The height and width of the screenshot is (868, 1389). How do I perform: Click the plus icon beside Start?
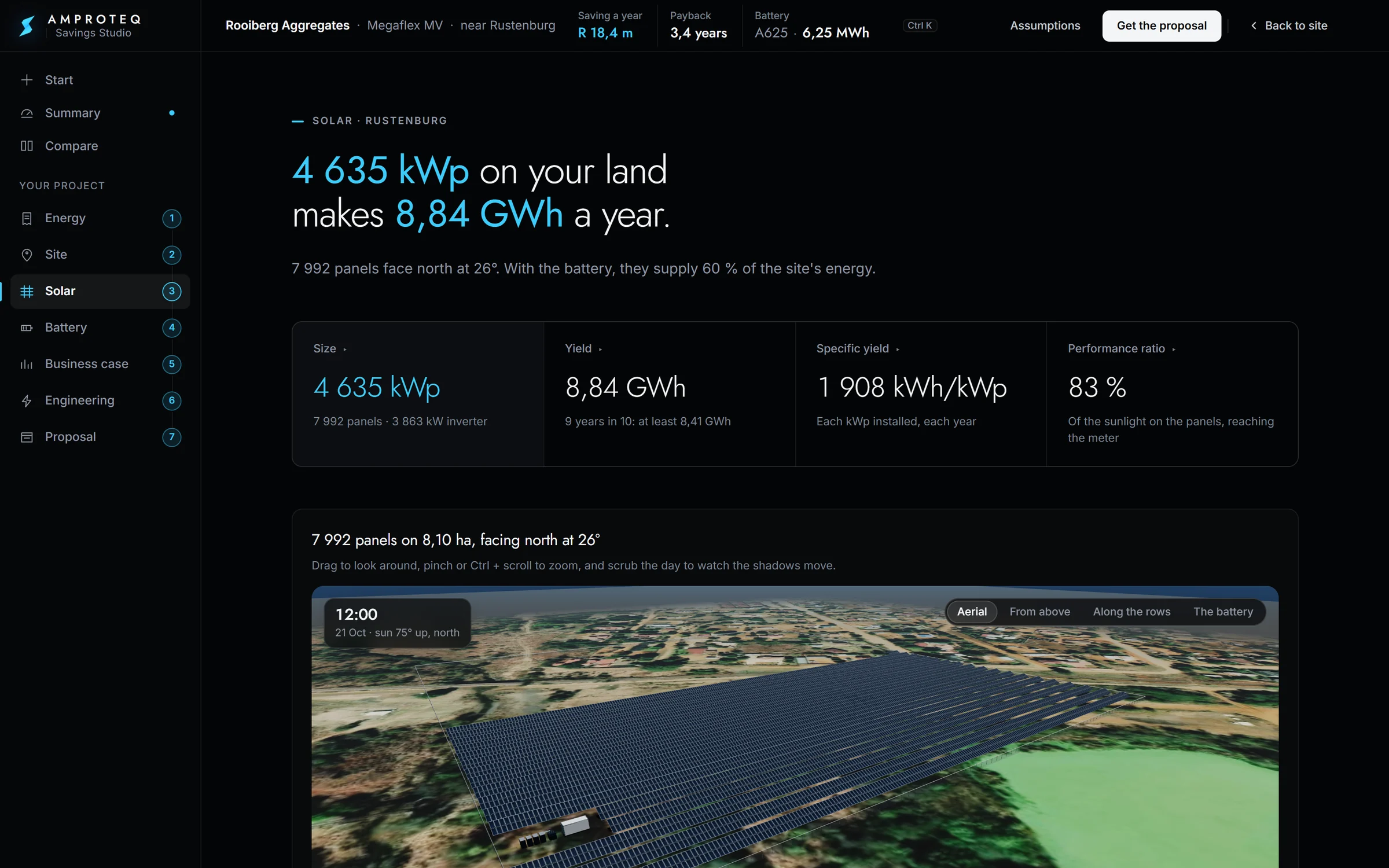(x=27, y=80)
